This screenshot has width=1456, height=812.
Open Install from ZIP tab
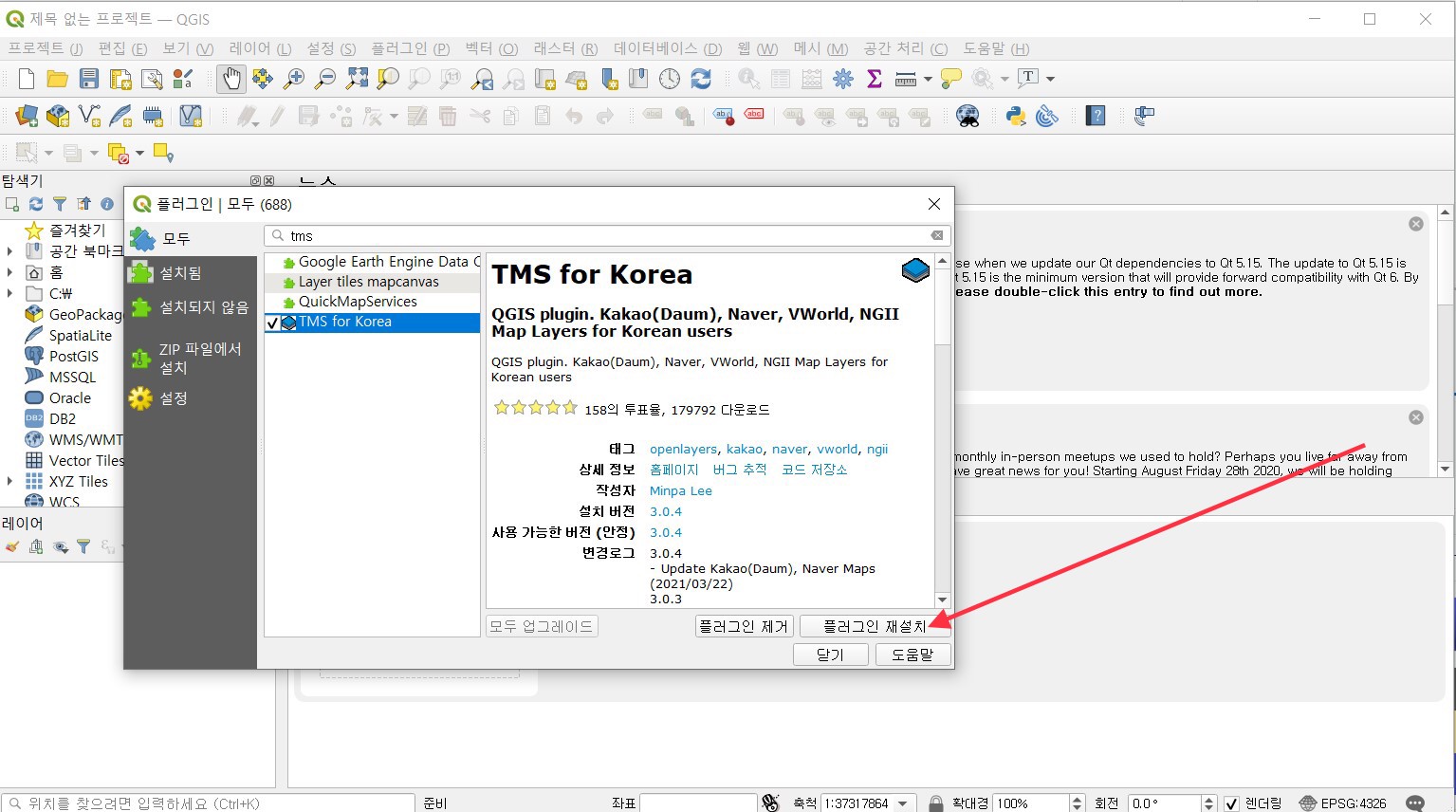tap(191, 358)
